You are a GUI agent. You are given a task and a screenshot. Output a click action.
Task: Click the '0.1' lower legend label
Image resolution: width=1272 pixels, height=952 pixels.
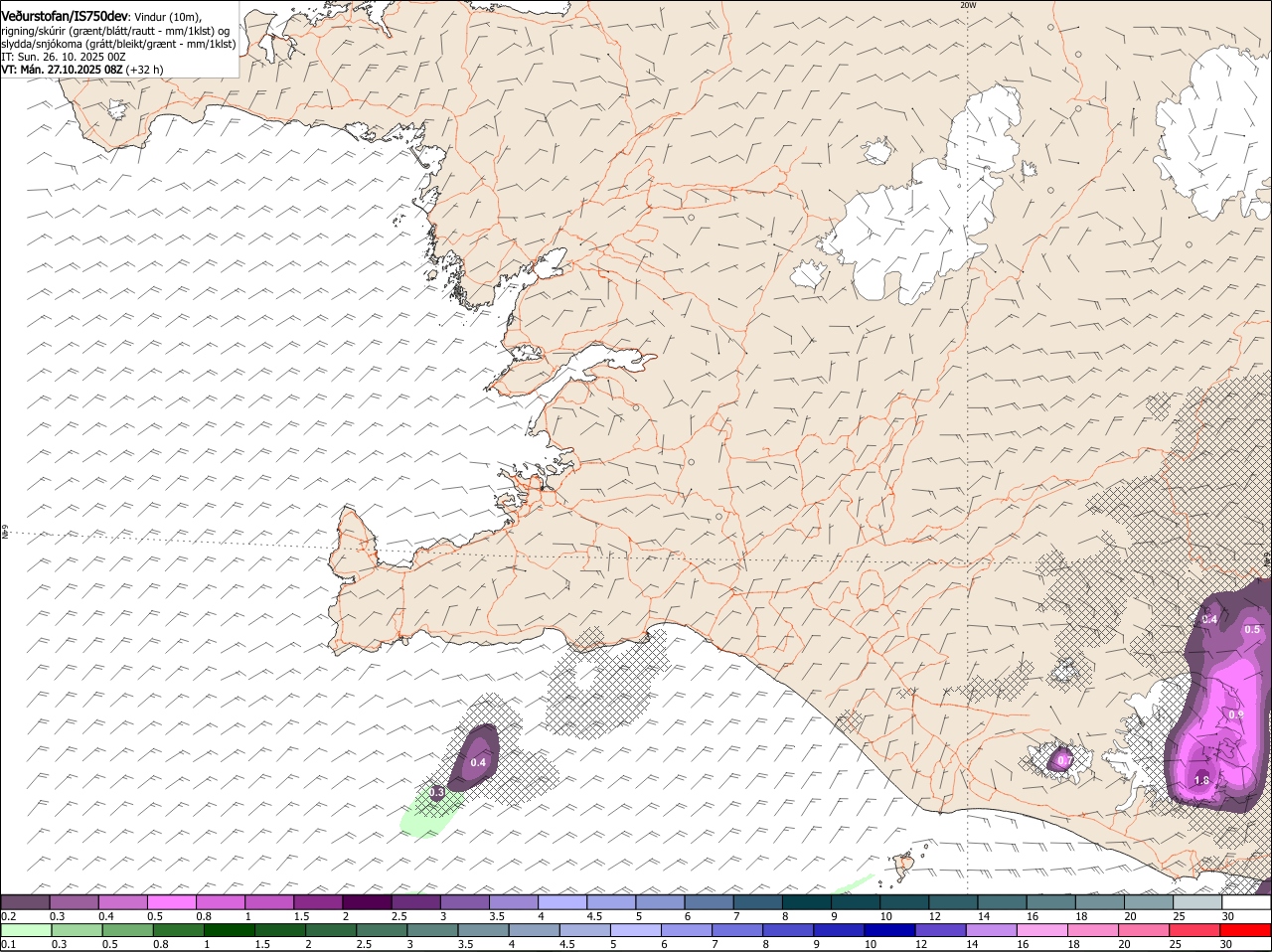tap(8, 944)
